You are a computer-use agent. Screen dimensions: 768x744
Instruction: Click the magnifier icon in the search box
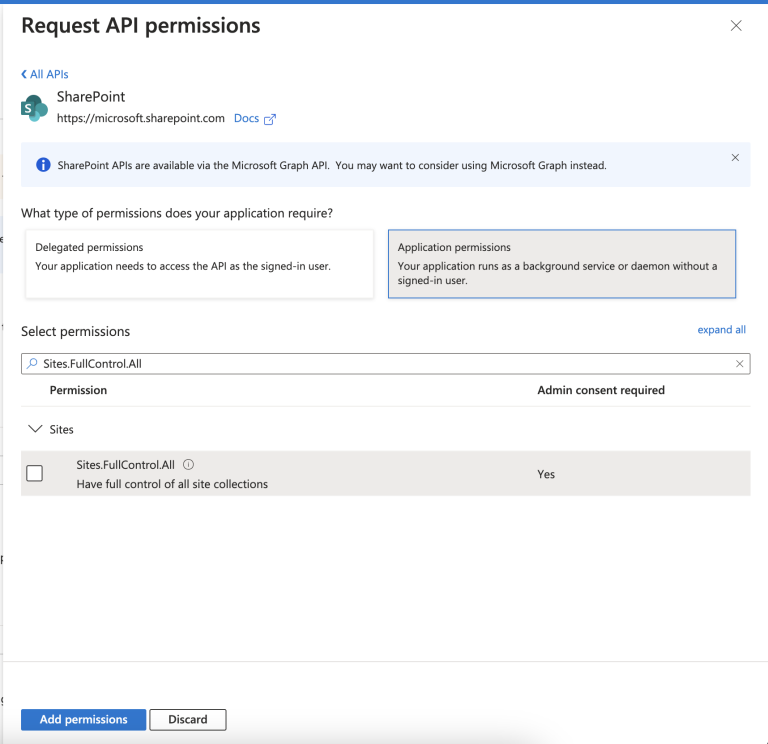[x=33, y=364]
